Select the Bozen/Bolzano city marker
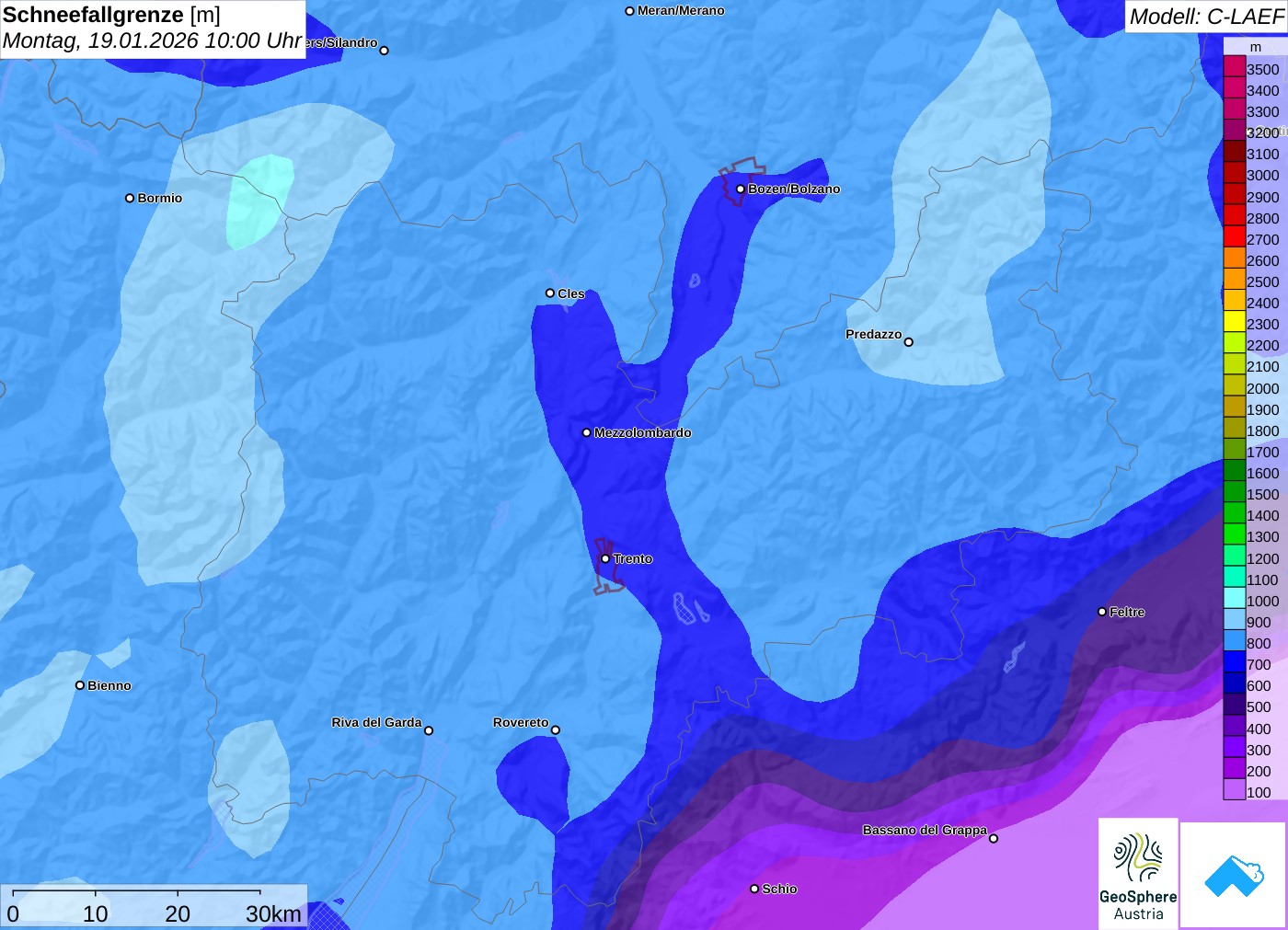1288x930 pixels. tap(740, 189)
